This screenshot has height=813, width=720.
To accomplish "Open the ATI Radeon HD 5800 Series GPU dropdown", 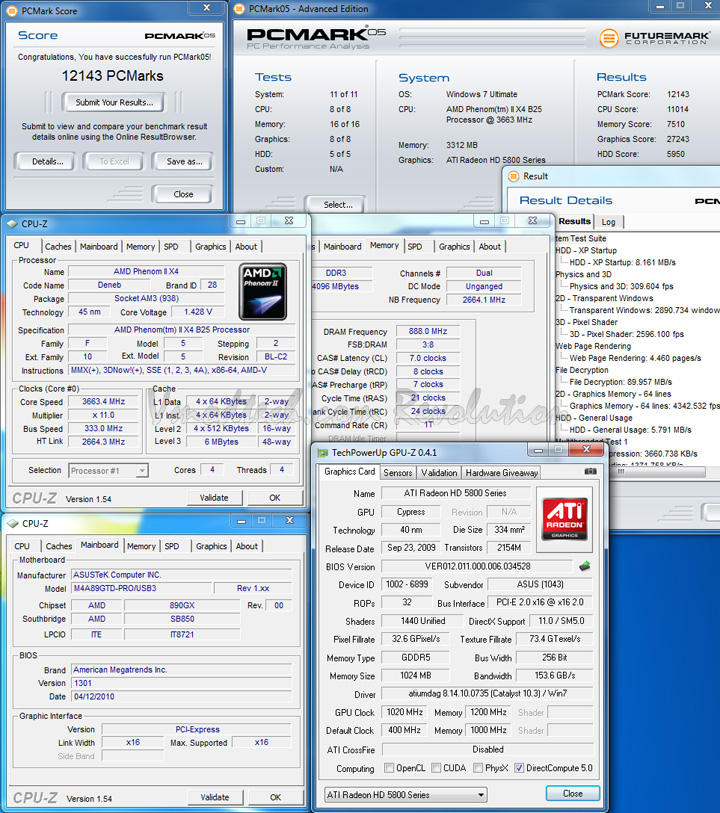I will (x=405, y=794).
